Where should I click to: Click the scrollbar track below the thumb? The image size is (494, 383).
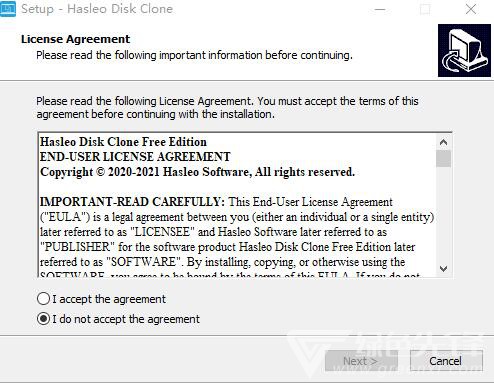point(443,213)
